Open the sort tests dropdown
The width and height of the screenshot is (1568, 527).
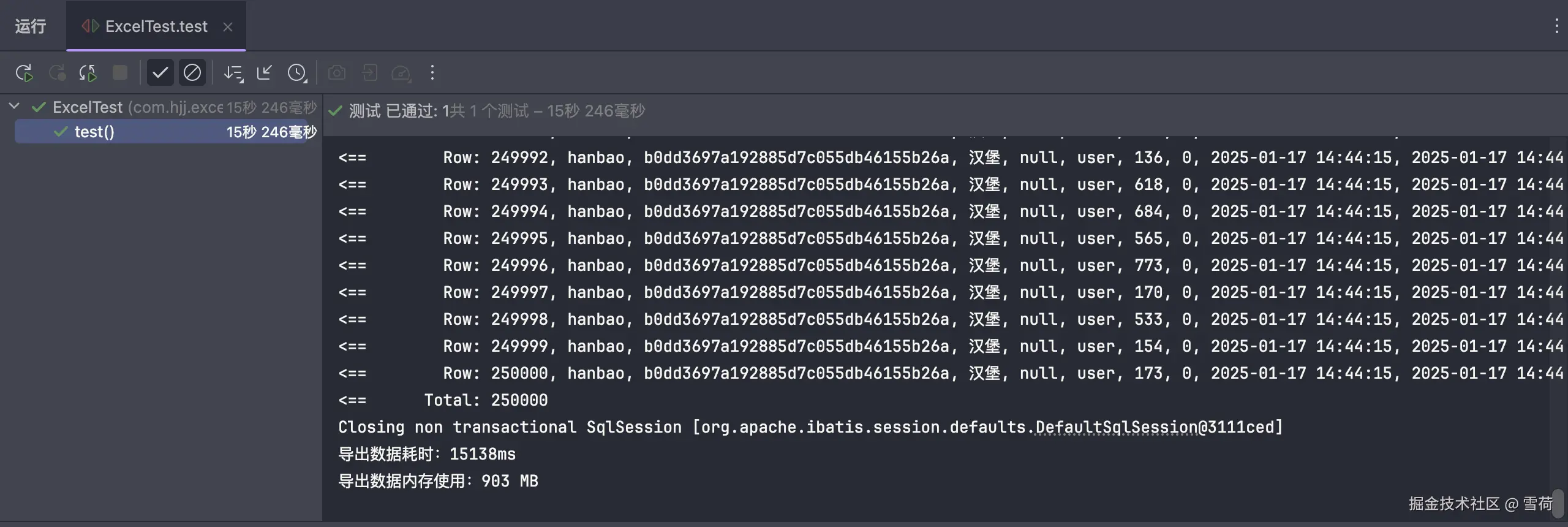point(233,73)
